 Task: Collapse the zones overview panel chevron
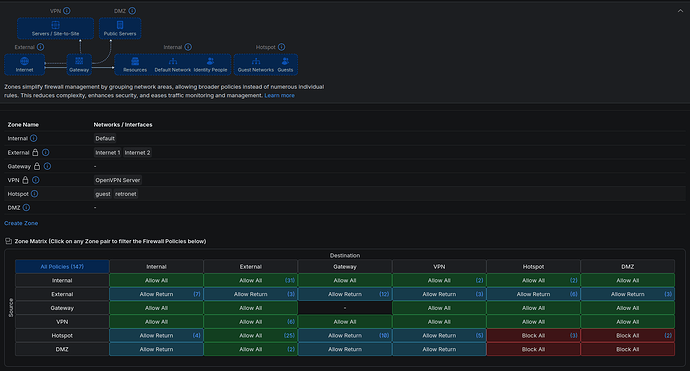(680, 11)
